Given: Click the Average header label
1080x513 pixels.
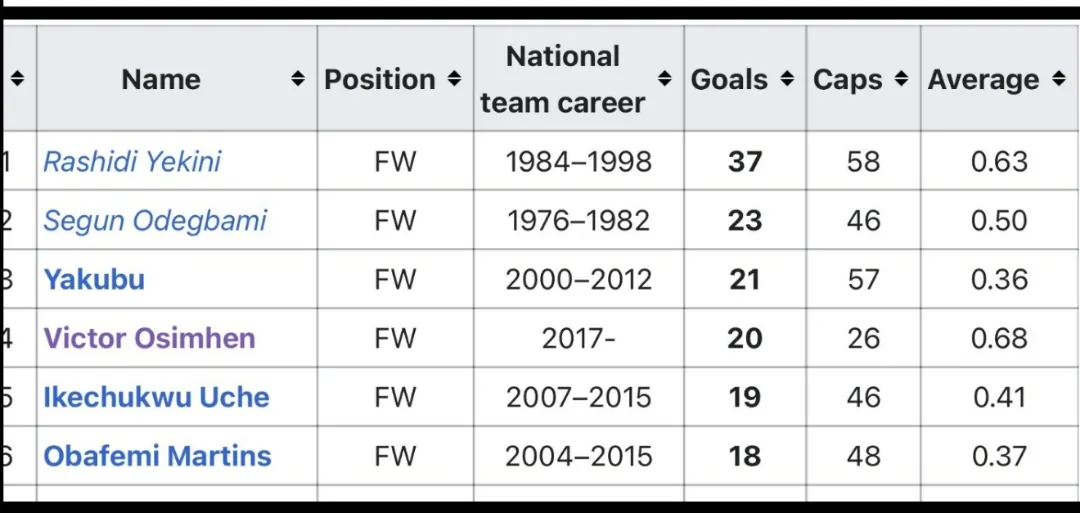Looking at the screenshot, I should pos(984,79).
